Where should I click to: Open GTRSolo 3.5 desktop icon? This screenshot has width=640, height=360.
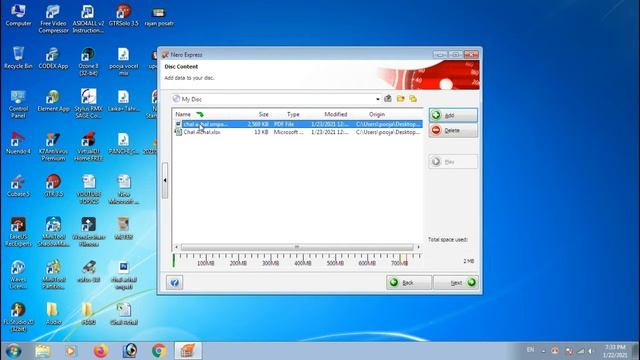[123, 15]
